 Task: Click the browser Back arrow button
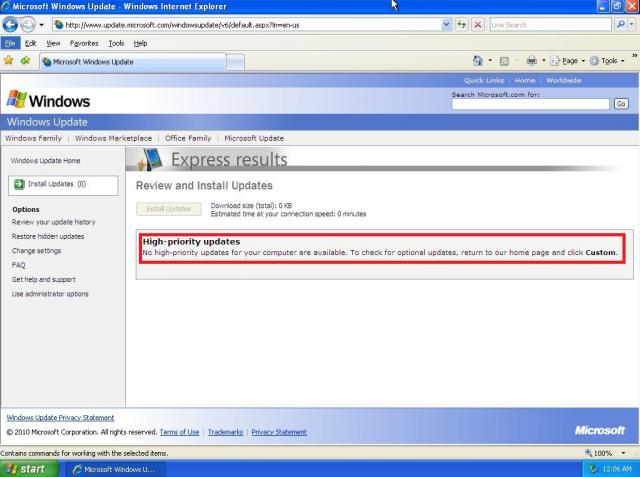pyautogui.click(x=10, y=25)
